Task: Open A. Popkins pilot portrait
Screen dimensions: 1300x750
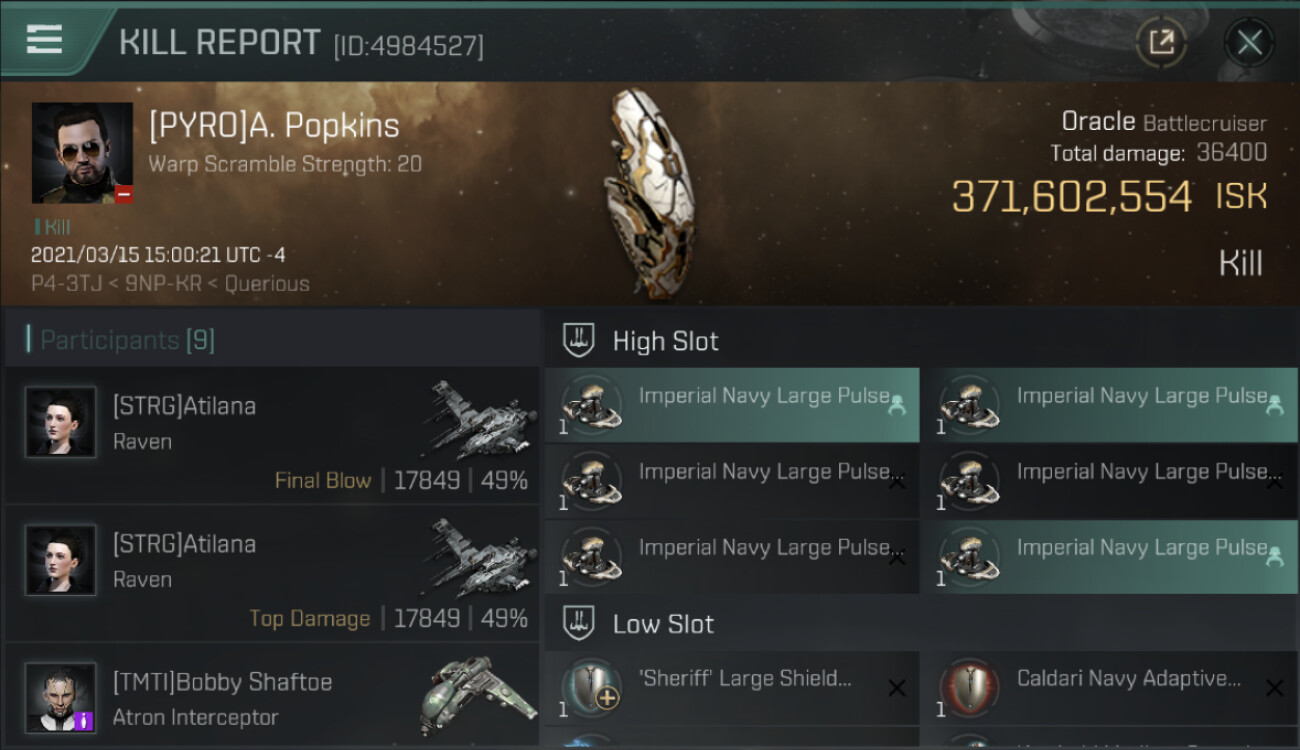Action: [82, 152]
